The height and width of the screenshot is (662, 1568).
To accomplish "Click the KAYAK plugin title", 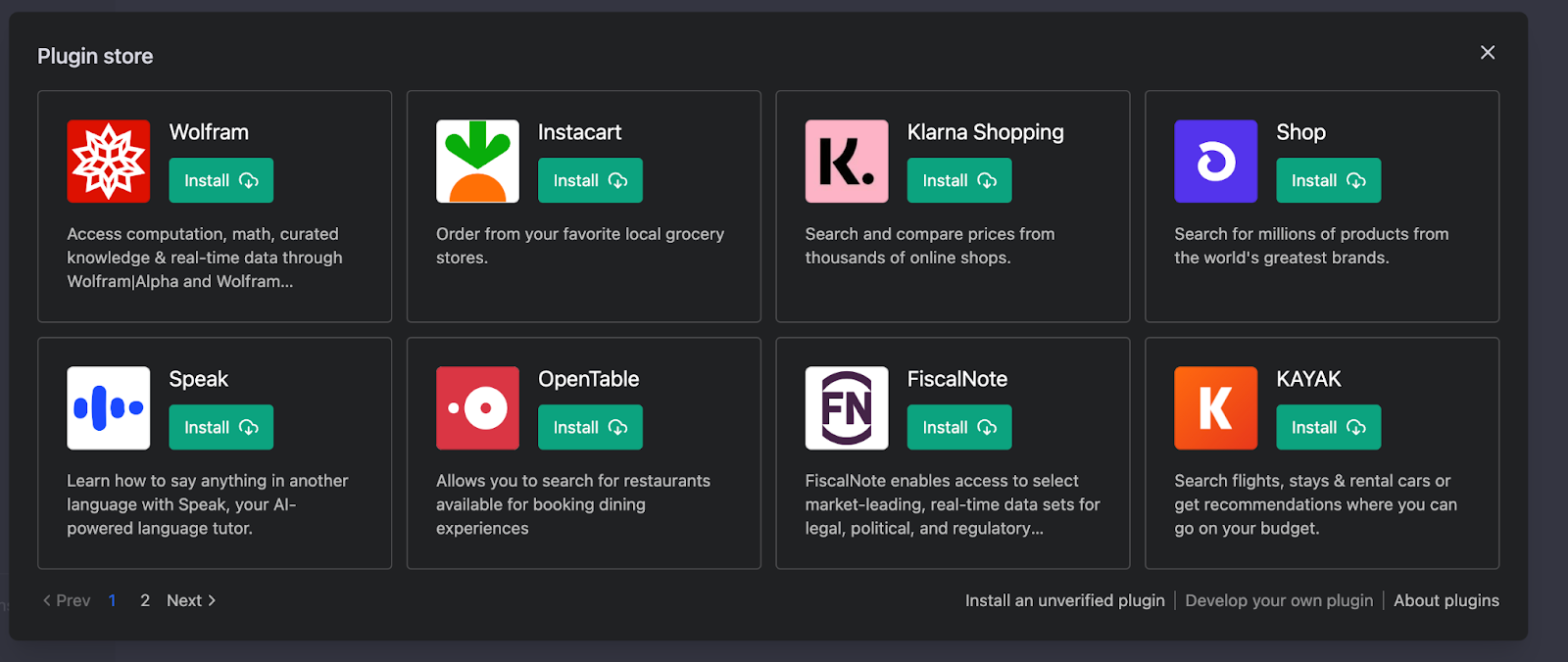I will pyautogui.click(x=1309, y=379).
